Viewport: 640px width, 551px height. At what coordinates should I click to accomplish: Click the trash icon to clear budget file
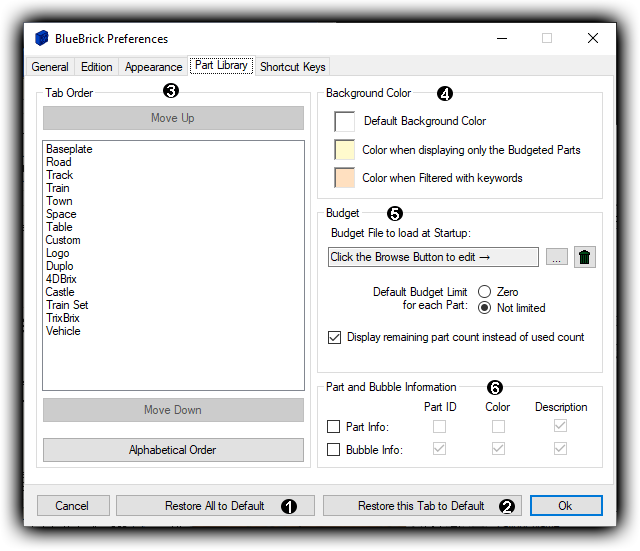584,257
